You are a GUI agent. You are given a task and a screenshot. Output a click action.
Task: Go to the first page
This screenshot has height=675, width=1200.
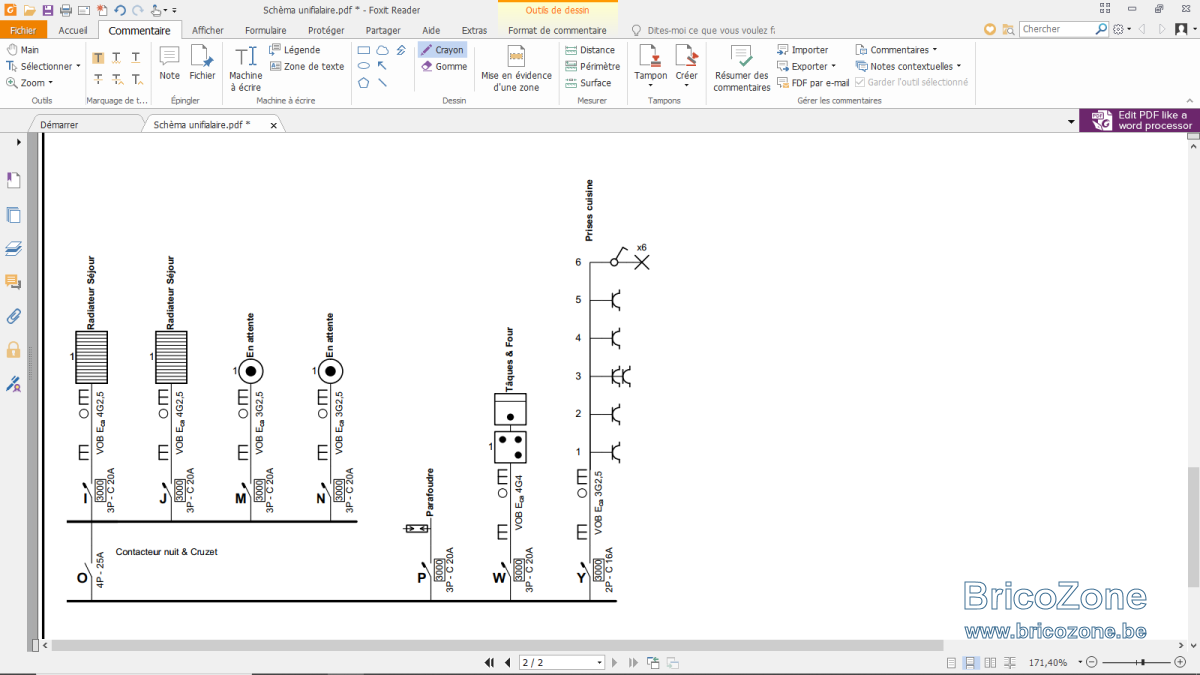489,662
